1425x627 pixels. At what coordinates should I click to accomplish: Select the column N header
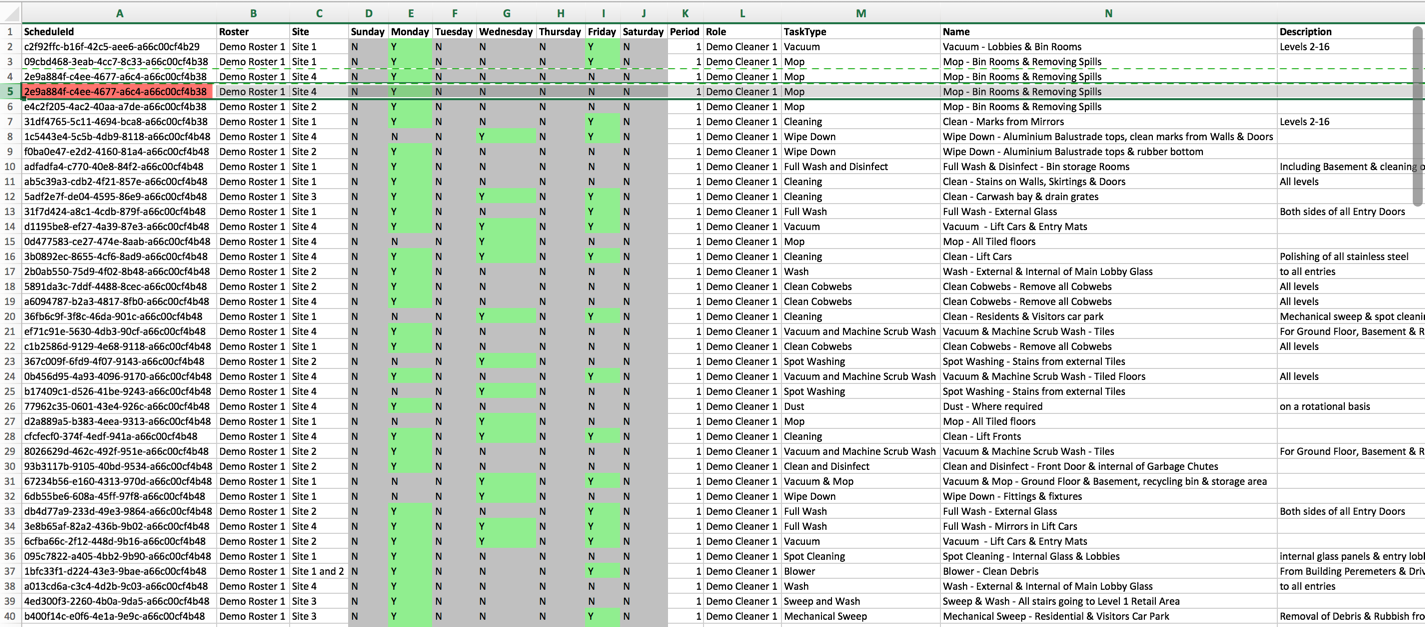click(1108, 13)
